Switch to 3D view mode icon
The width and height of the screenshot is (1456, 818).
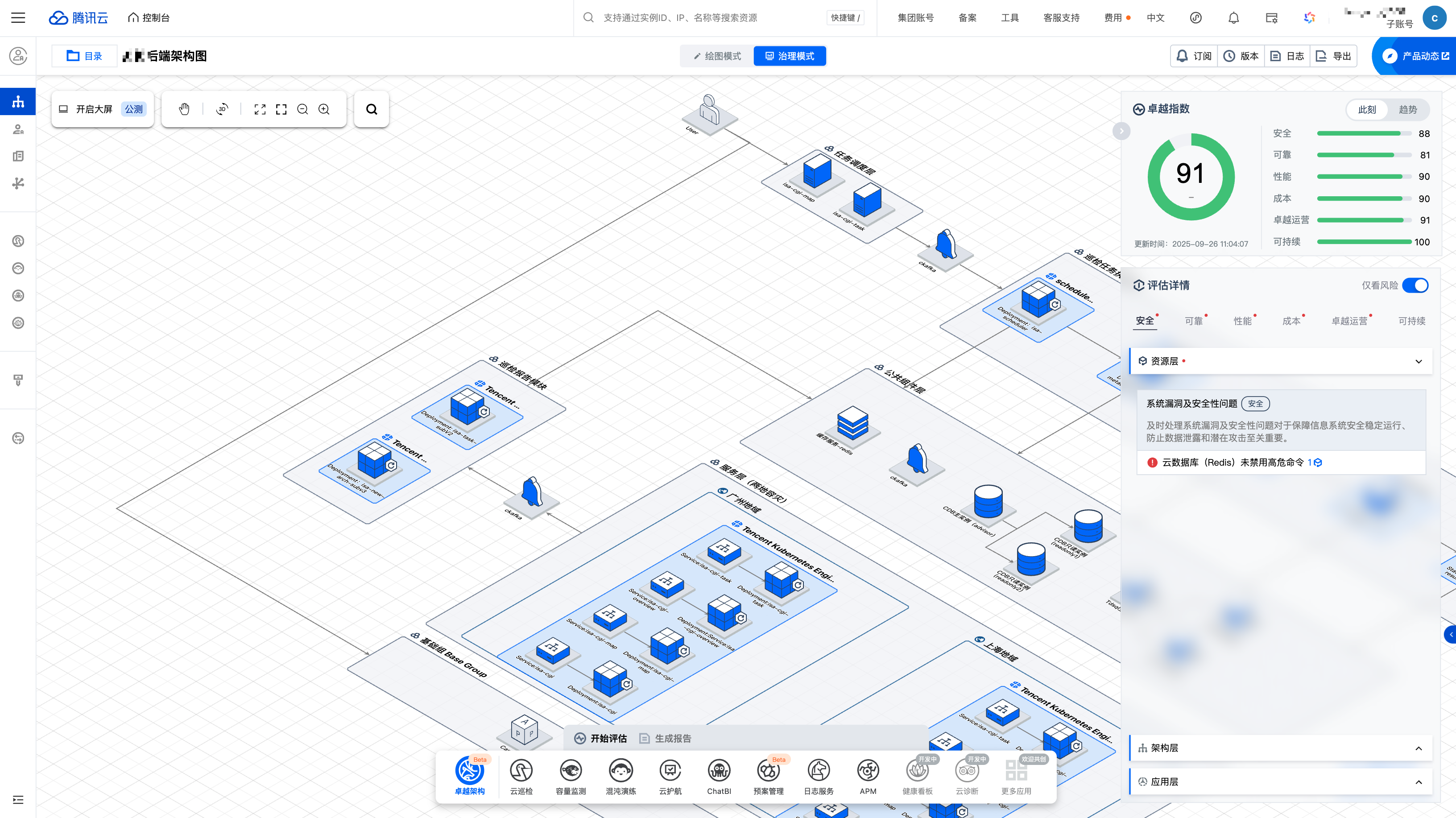[x=222, y=109]
